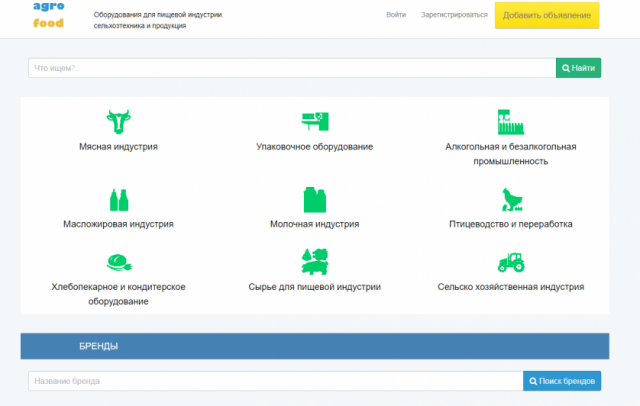Focus the Название бренда input field
Viewport: 640px width, 406px height.
276,381
